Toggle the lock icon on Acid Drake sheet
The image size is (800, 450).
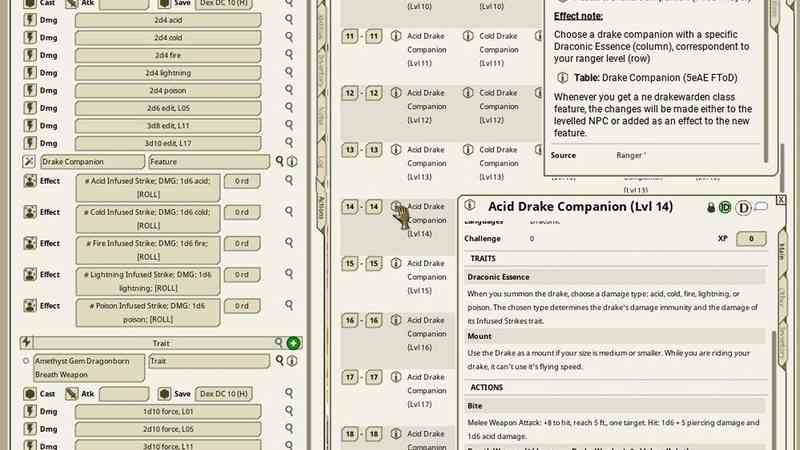[711, 207]
